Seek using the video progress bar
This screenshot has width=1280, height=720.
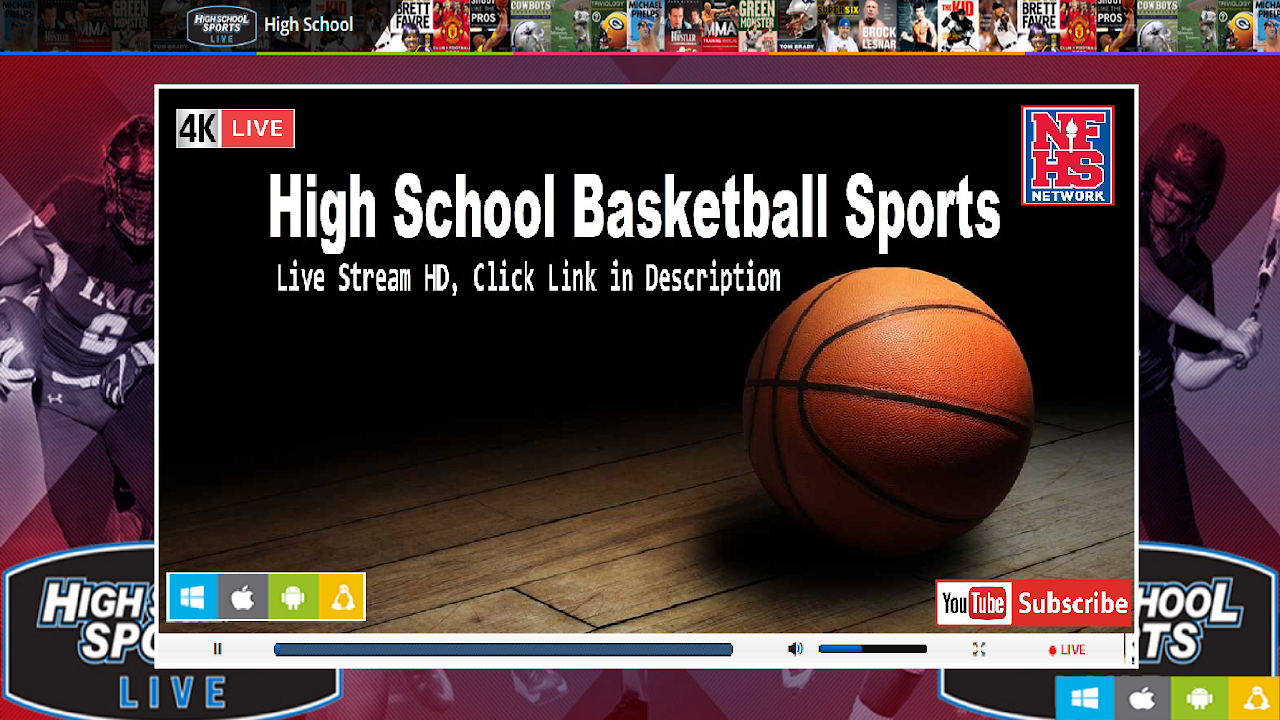click(x=503, y=649)
